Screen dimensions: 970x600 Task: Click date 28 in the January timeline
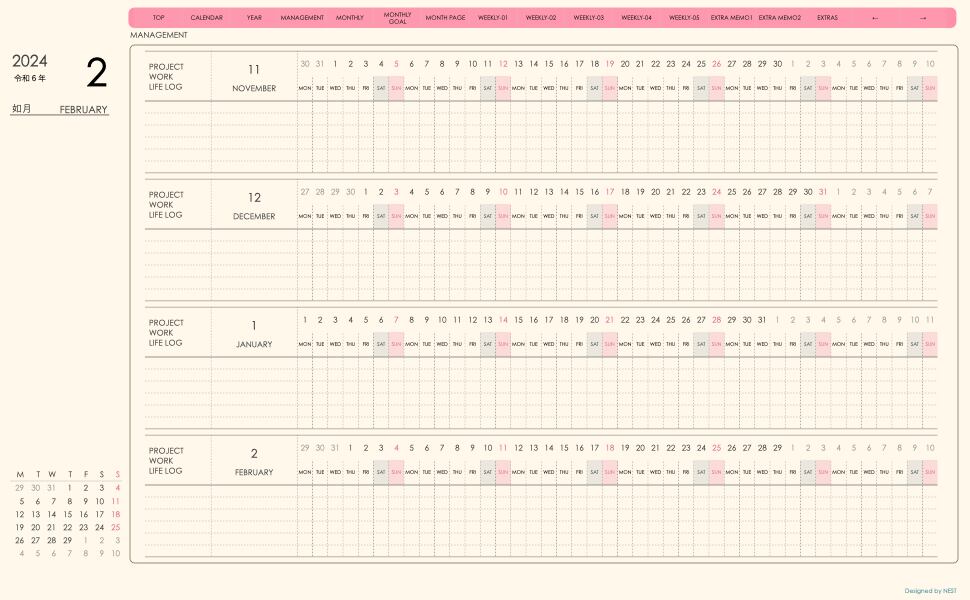tap(716, 320)
